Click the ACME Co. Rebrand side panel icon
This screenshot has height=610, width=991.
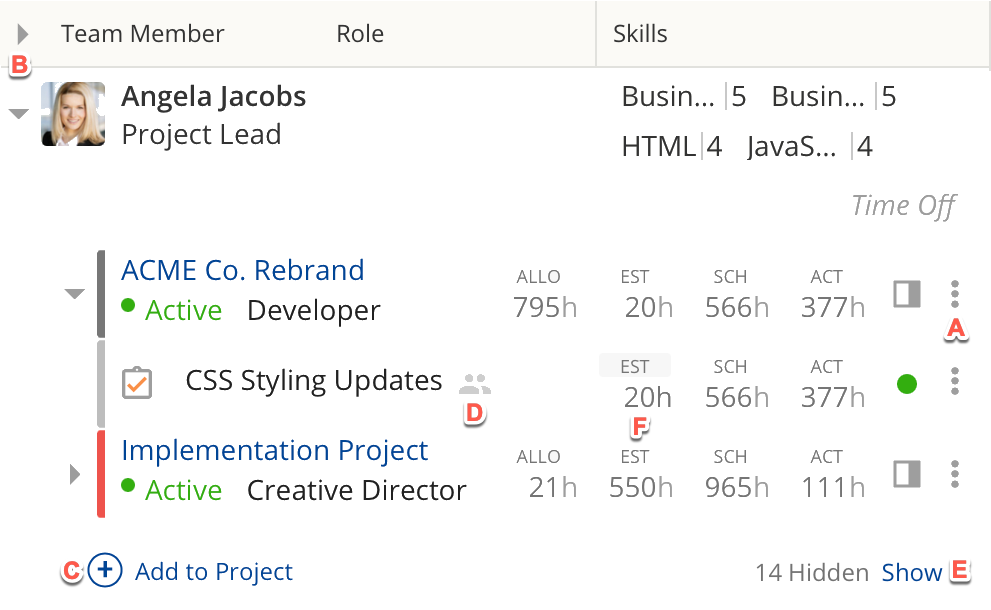[906, 294]
